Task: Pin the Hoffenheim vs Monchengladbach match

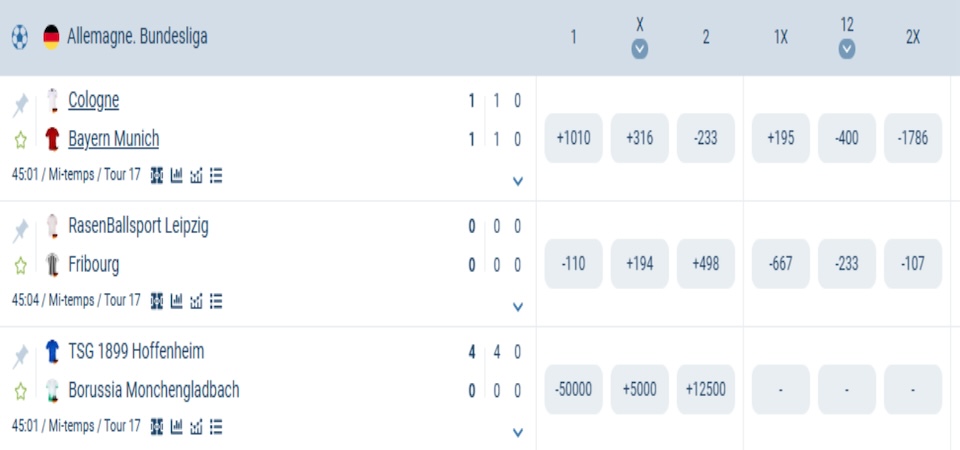Action: [20, 356]
